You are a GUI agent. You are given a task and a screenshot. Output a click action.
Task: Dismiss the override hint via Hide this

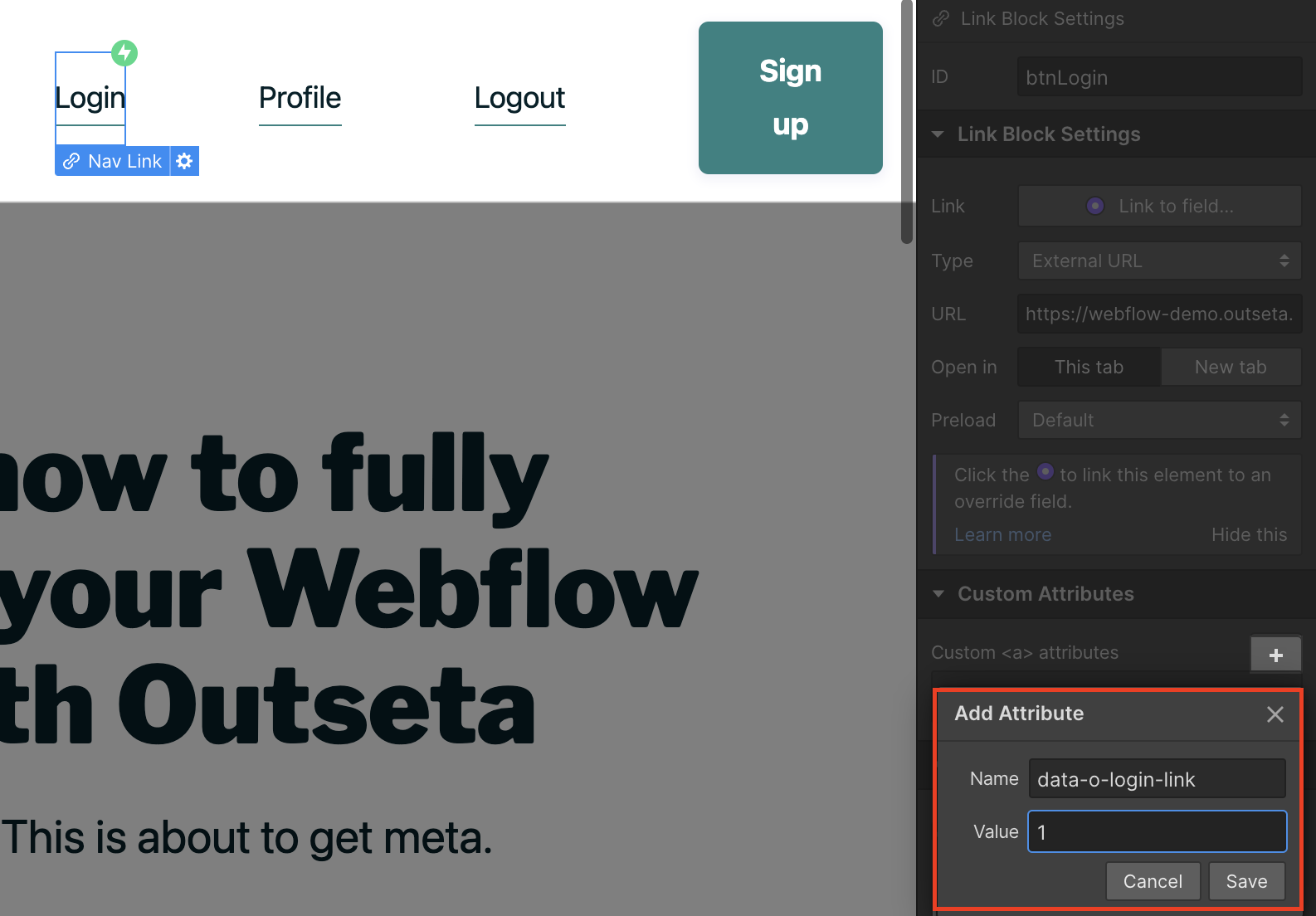1249,534
